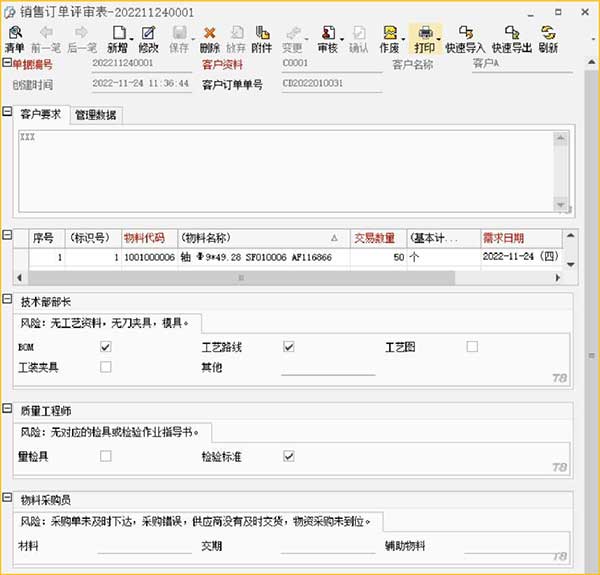Click the 客户名称 field

tap(522, 64)
